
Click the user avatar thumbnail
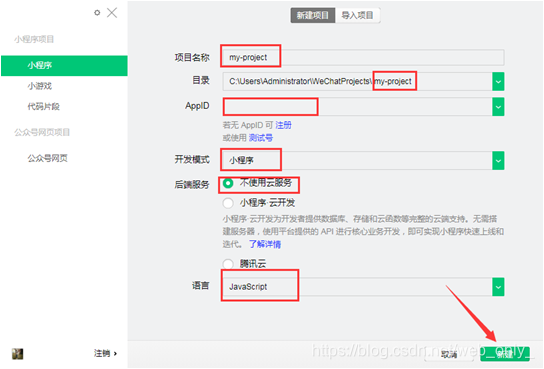(17, 354)
